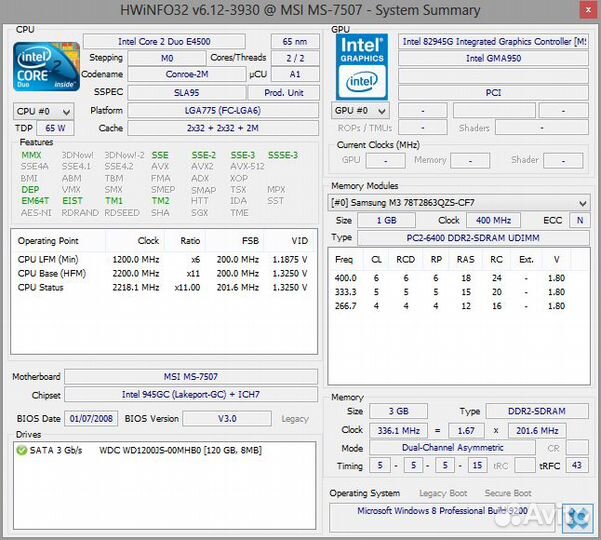Click the PC2-6400 DDR2-SDRAM UDIMM field

tap(473, 238)
